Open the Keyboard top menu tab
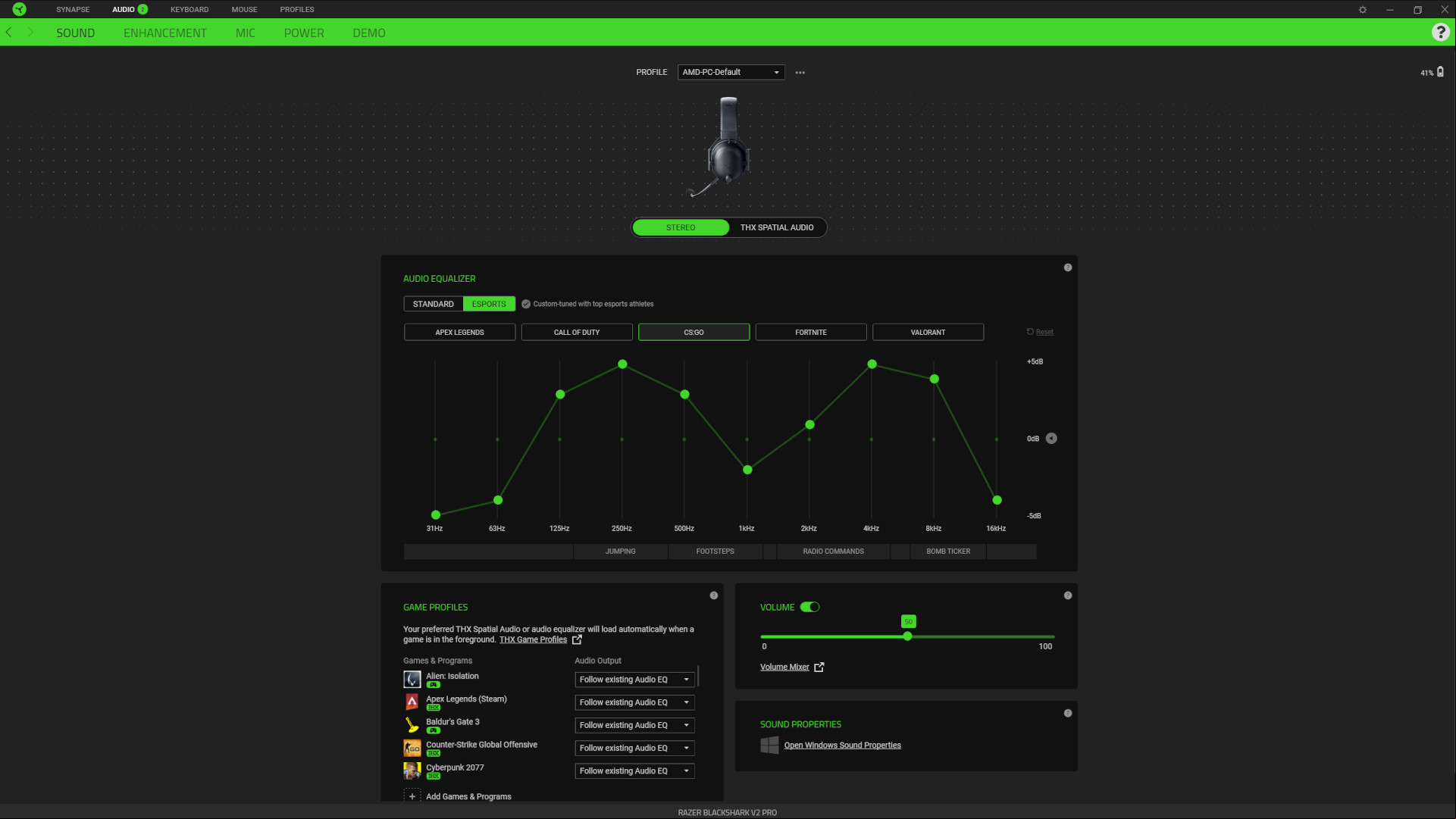Viewport: 1456px width, 819px height. 189,9
